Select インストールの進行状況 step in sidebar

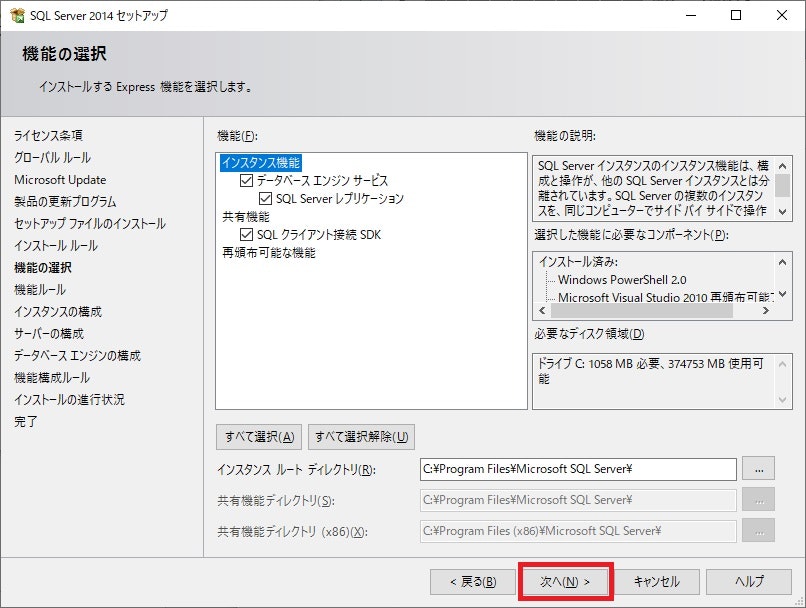click(69, 400)
